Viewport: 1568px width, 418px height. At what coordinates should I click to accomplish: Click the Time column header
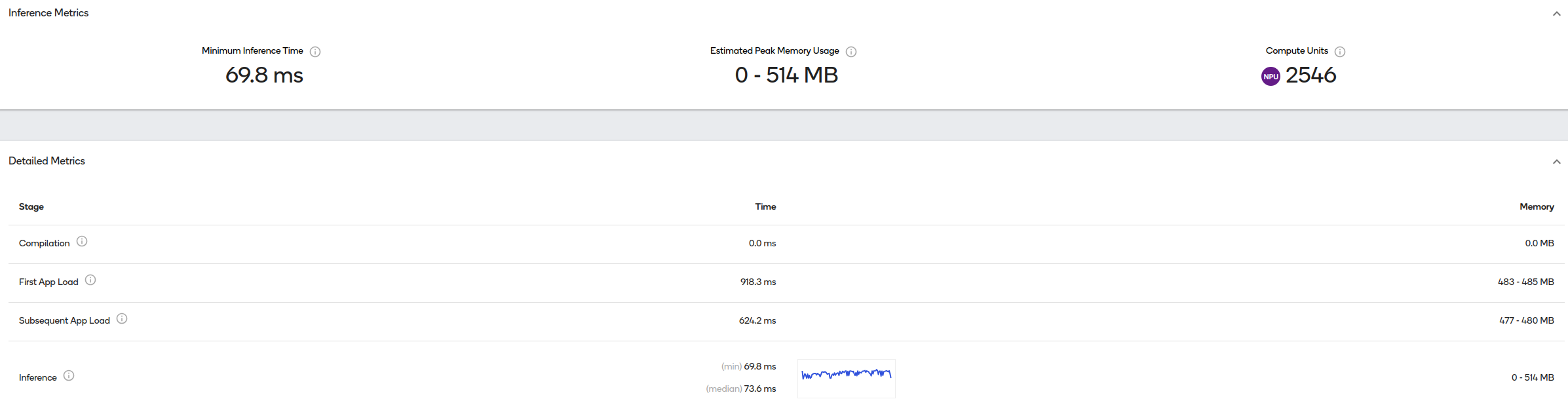click(765, 206)
